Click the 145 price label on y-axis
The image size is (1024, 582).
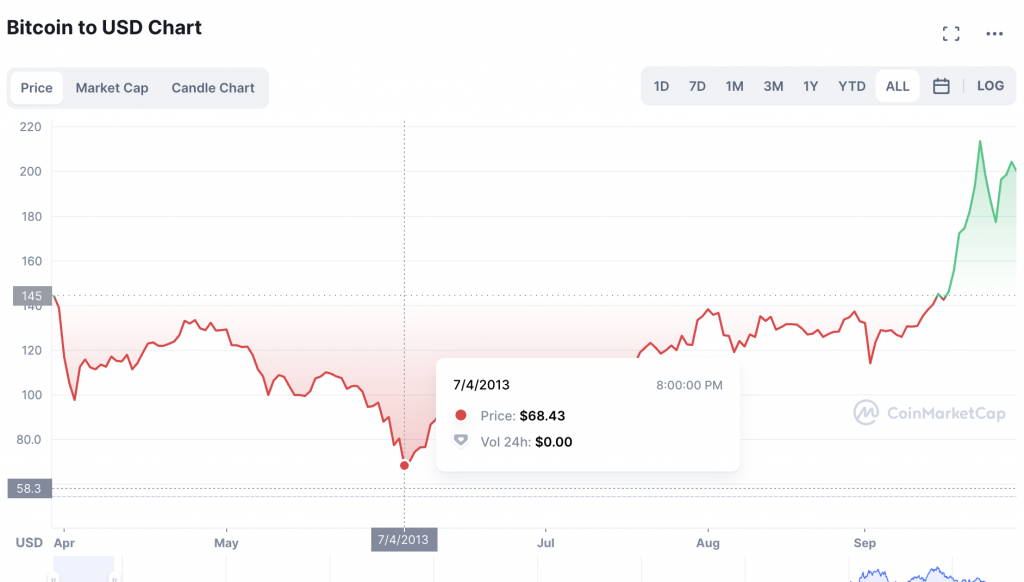coord(32,296)
